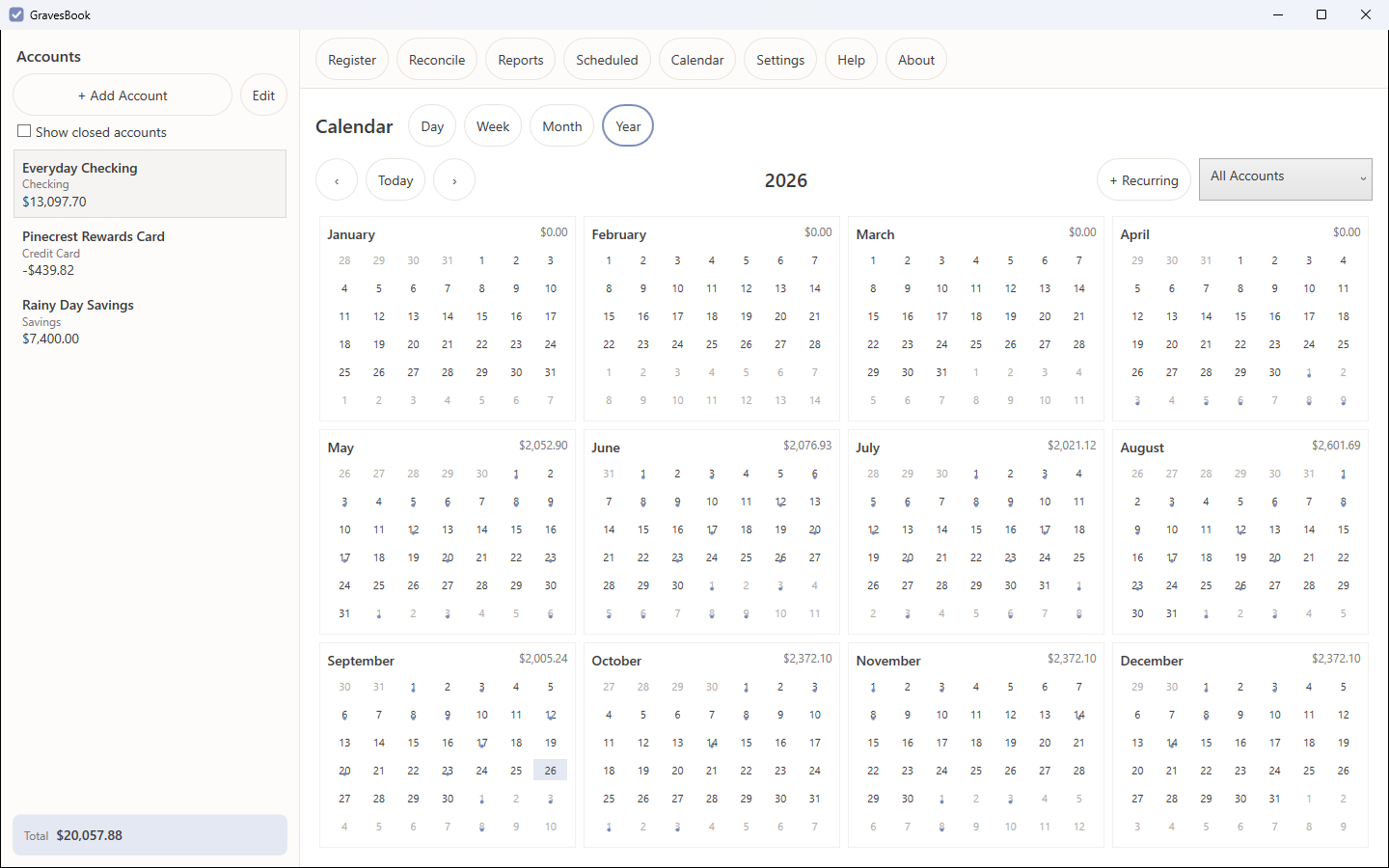Screen dimensions: 1389x868
Task: Select February 14 in the calendar
Action: pyautogui.click(x=815, y=288)
